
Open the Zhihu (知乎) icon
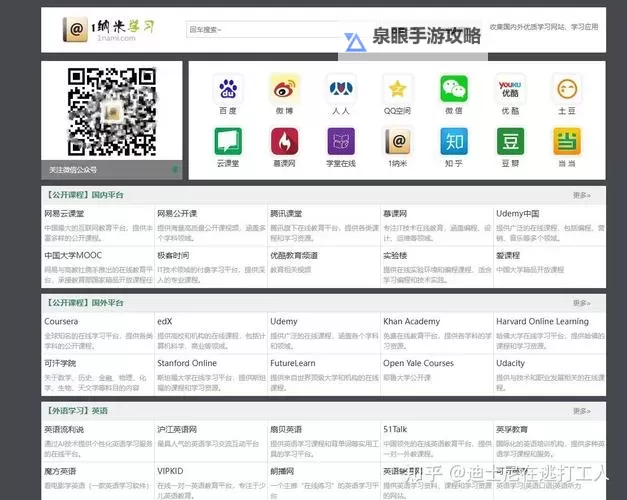(x=454, y=141)
